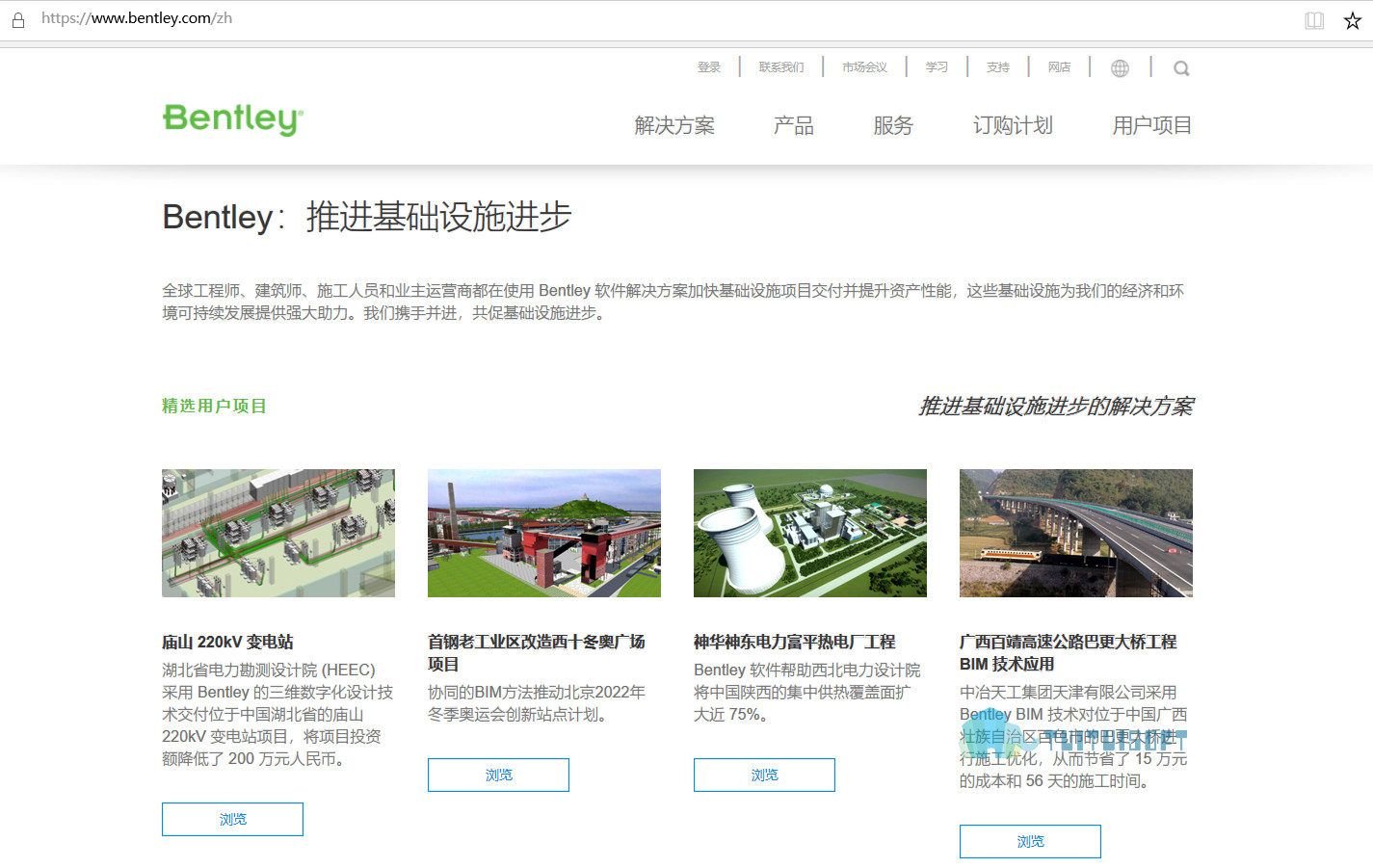The width and height of the screenshot is (1373, 868).
Task: Open the 用户项目 menu
Action: 1152,125
